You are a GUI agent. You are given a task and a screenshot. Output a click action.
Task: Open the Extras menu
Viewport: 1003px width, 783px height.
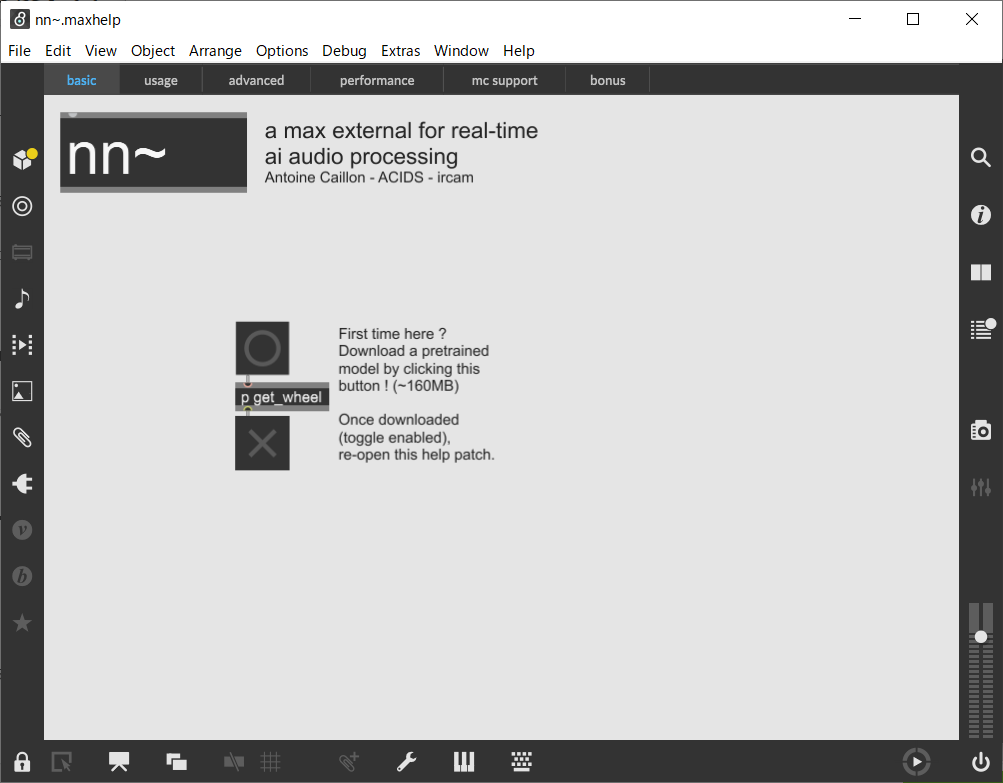tap(400, 51)
